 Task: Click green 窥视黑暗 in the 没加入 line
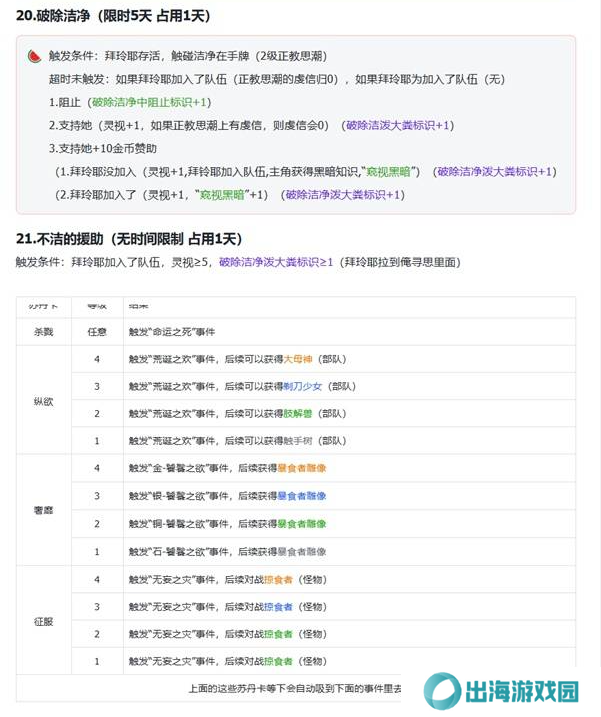(389, 172)
